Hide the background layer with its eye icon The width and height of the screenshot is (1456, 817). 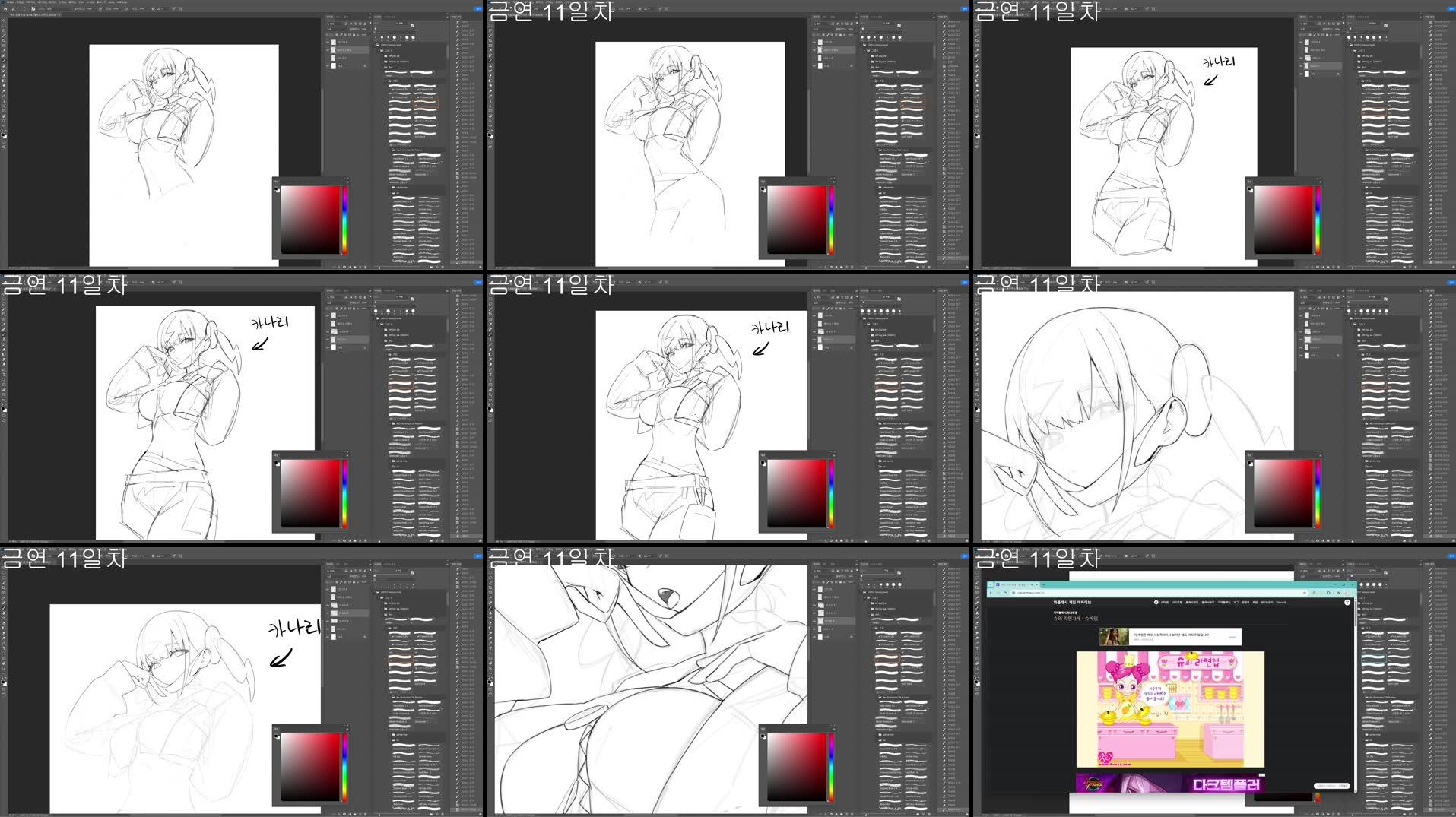click(328, 65)
